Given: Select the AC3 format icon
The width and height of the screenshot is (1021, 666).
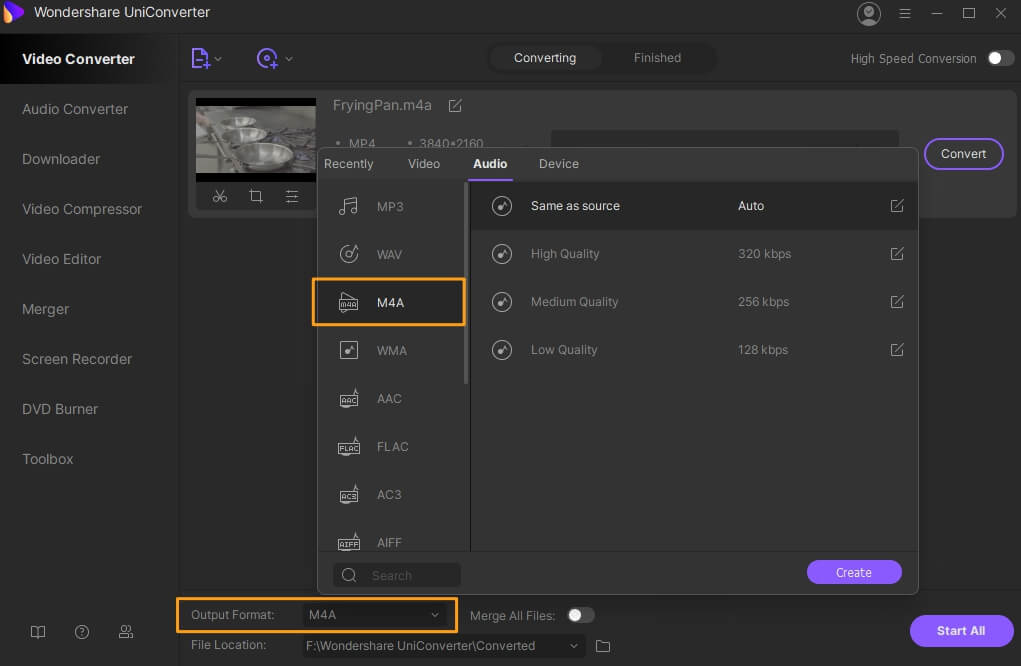Looking at the screenshot, I should pyautogui.click(x=348, y=495).
